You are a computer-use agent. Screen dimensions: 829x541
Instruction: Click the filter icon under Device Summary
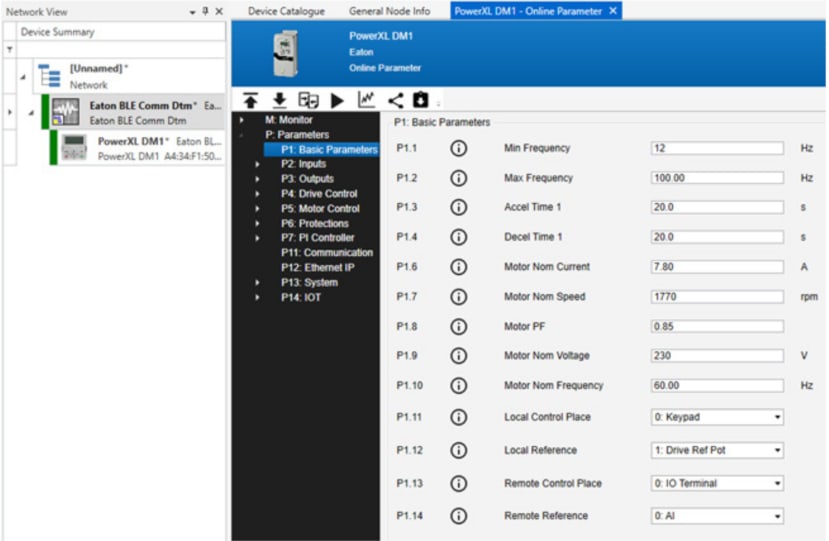(10, 50)
